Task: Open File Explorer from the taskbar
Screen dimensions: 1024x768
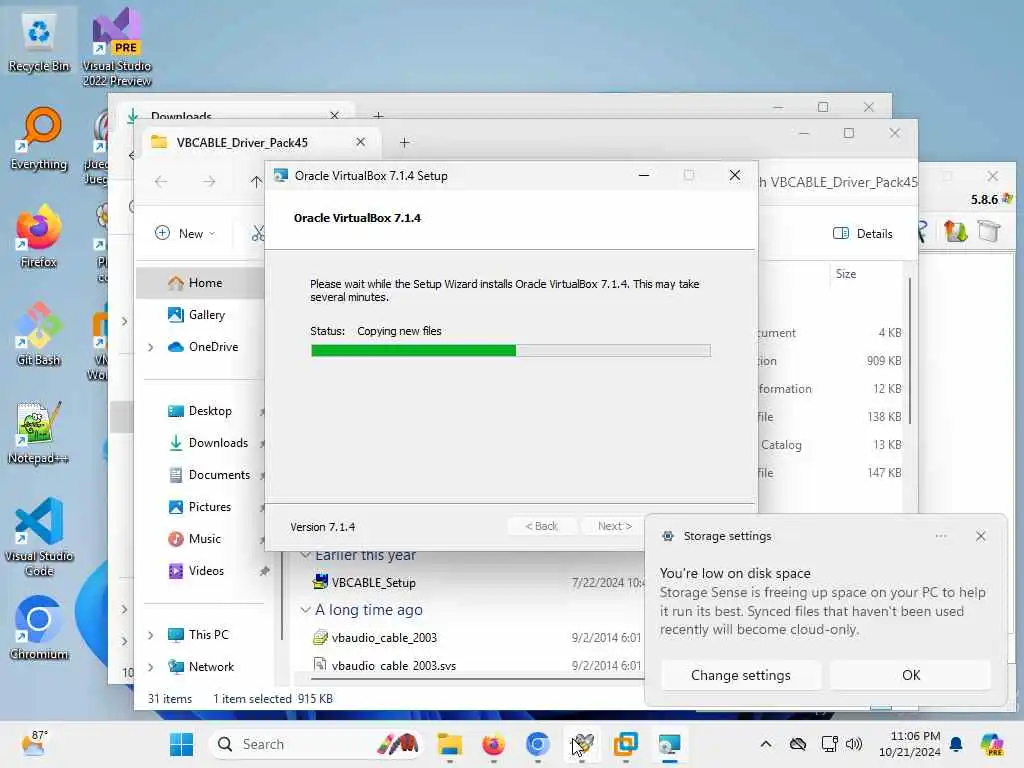Action: click(450, 744)
